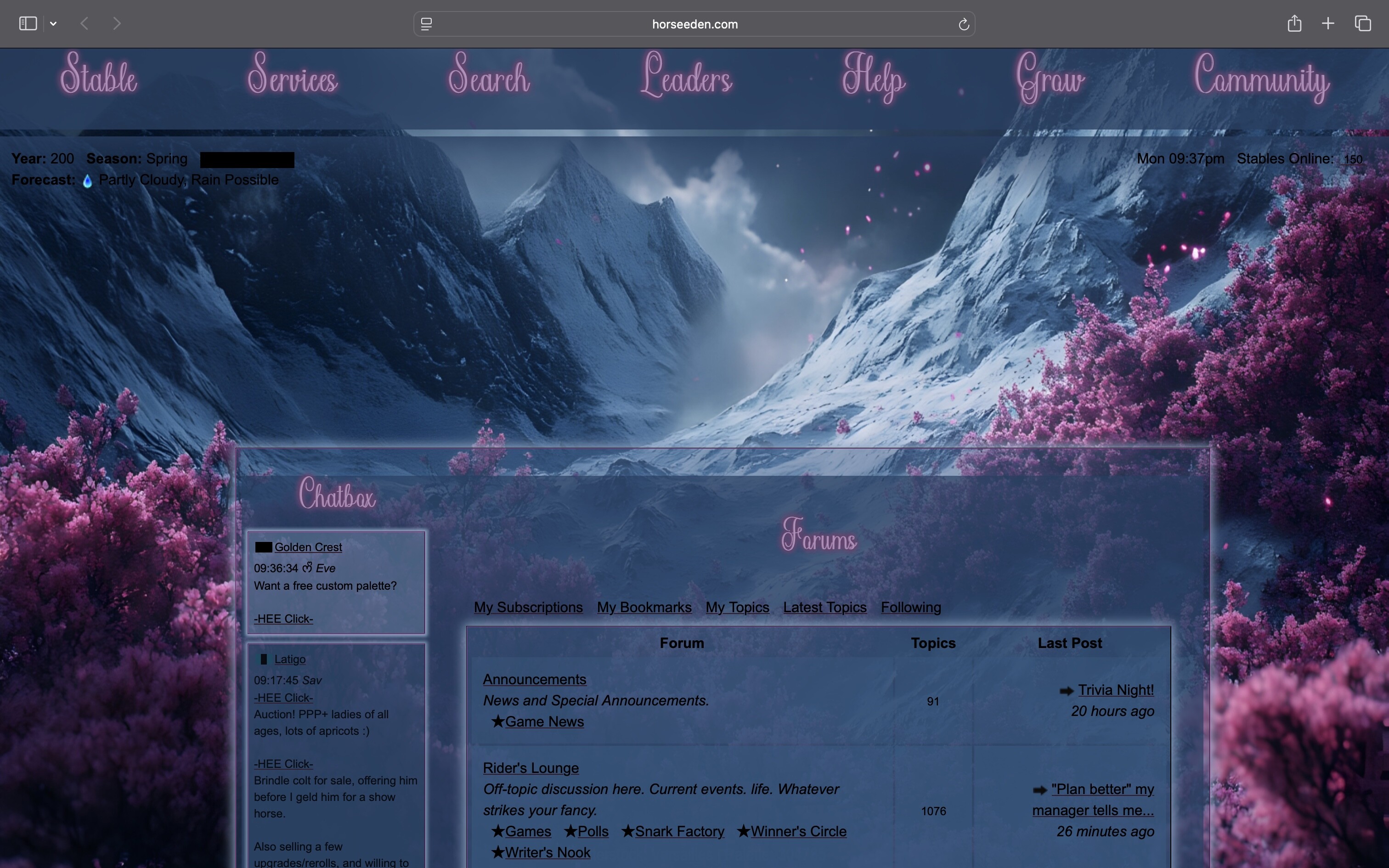Go back with the back arrow
1389x868 pixels.
coord(85,23)
